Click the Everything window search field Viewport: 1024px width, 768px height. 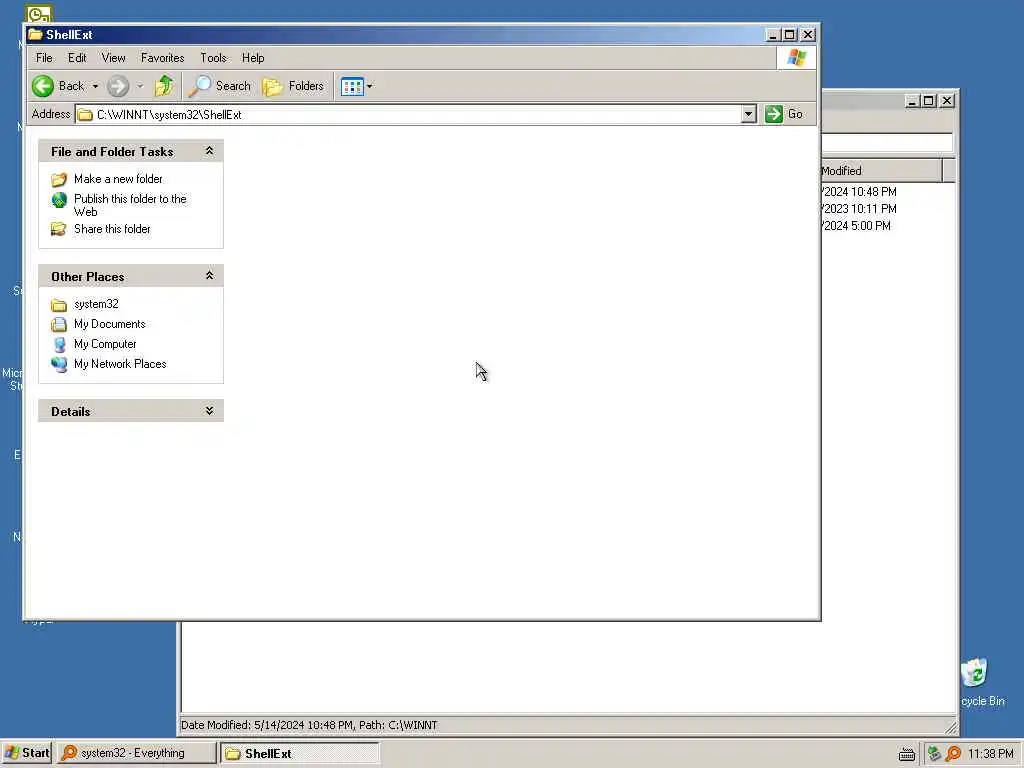click(x=887, y=142)
